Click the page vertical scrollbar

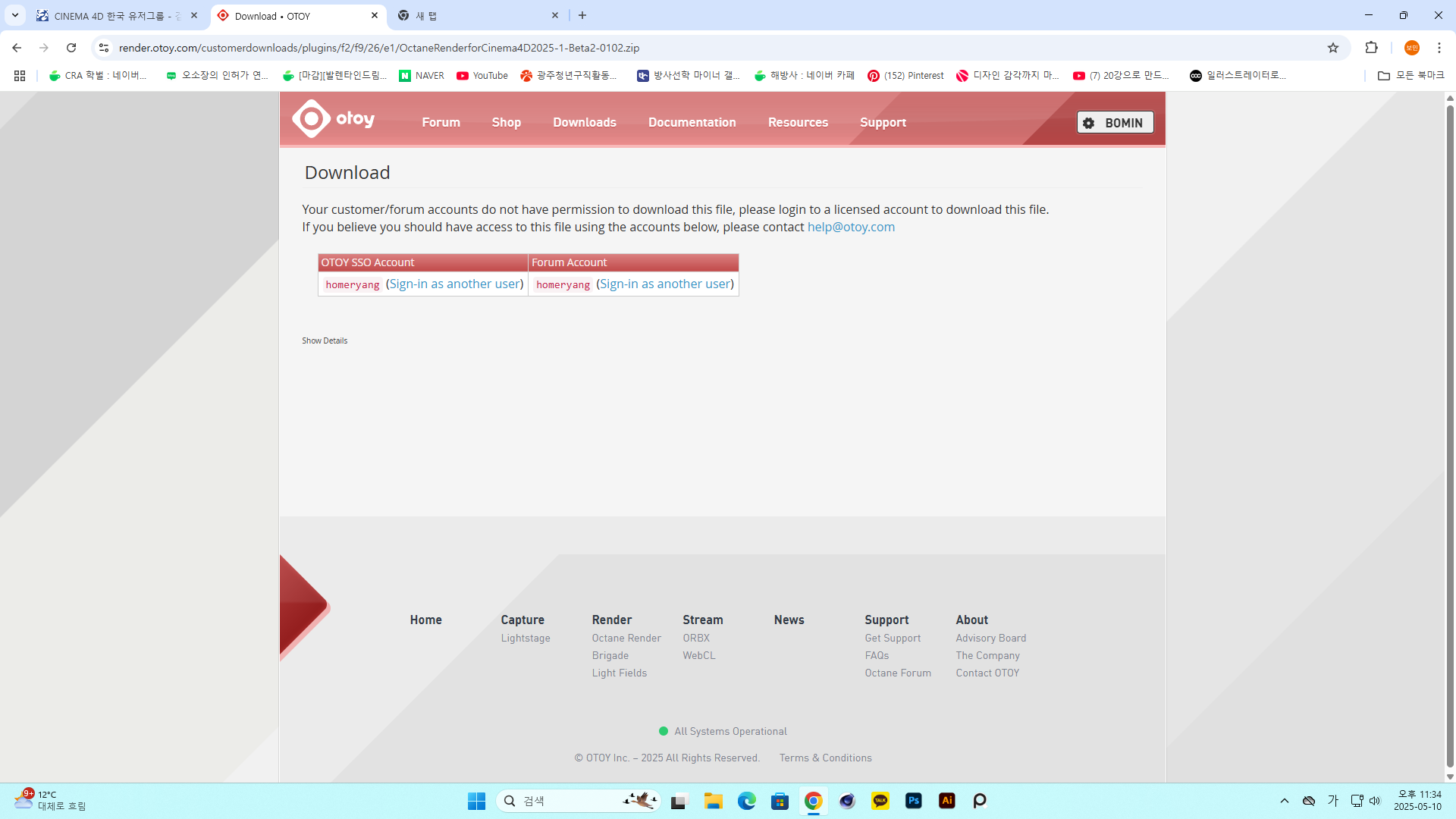coord(1450,436)
